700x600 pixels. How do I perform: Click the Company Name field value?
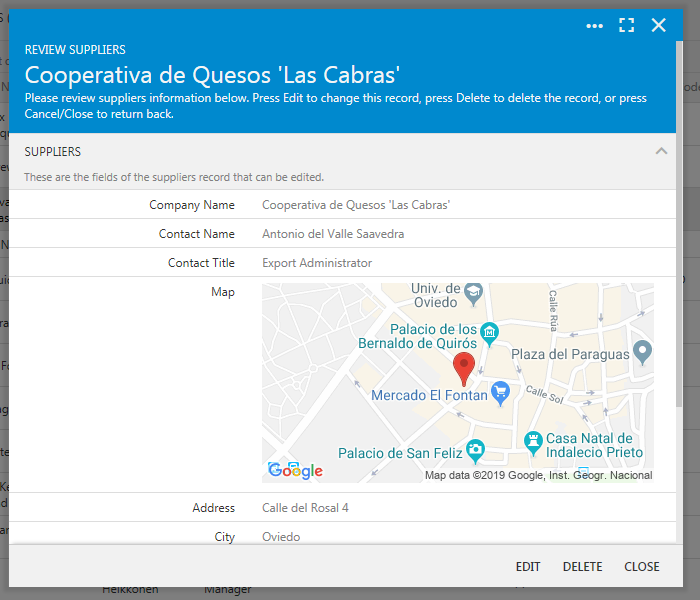pyautogui.click(x=356, y=205)
